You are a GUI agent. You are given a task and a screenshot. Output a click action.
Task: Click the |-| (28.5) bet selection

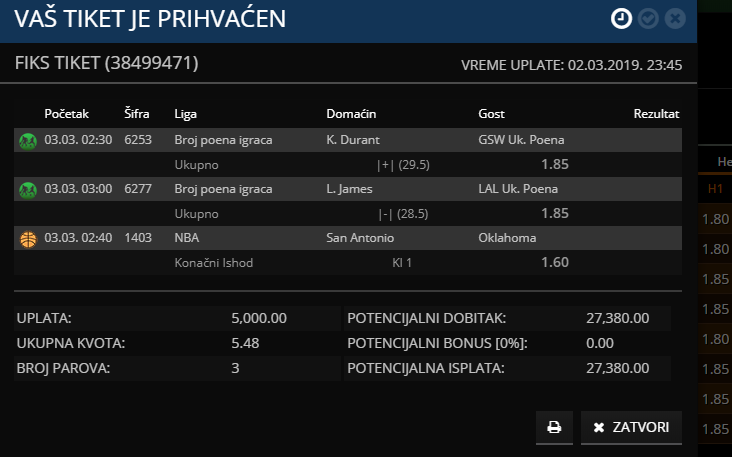click(x=403, y=214)
